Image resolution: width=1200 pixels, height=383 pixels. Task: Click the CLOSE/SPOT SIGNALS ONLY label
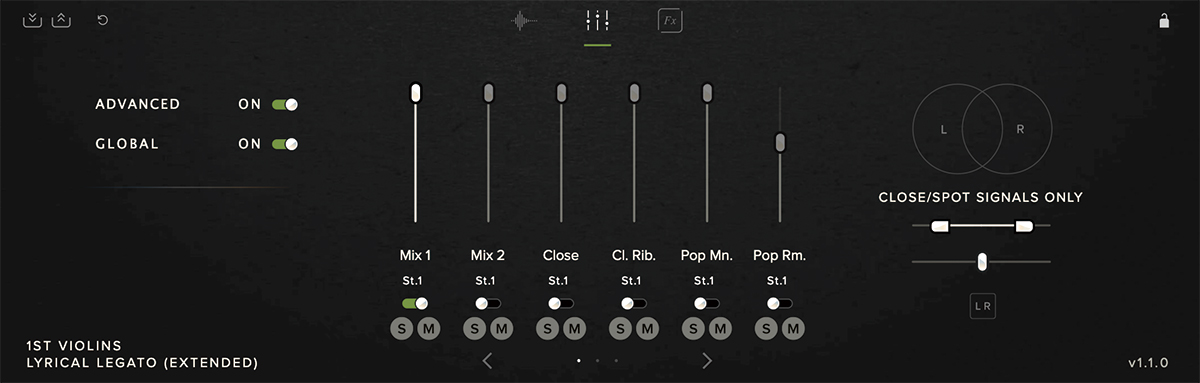point(981,197)
